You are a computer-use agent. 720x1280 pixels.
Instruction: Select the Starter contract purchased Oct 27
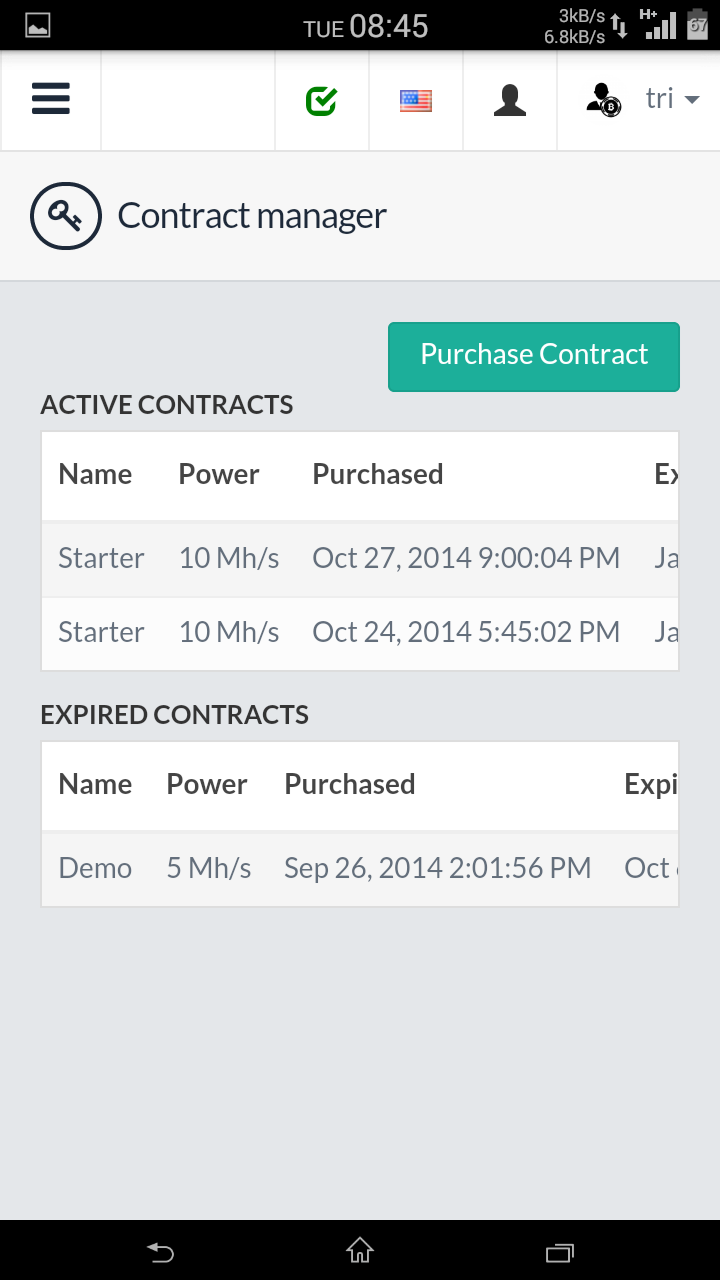coord(360,558)
